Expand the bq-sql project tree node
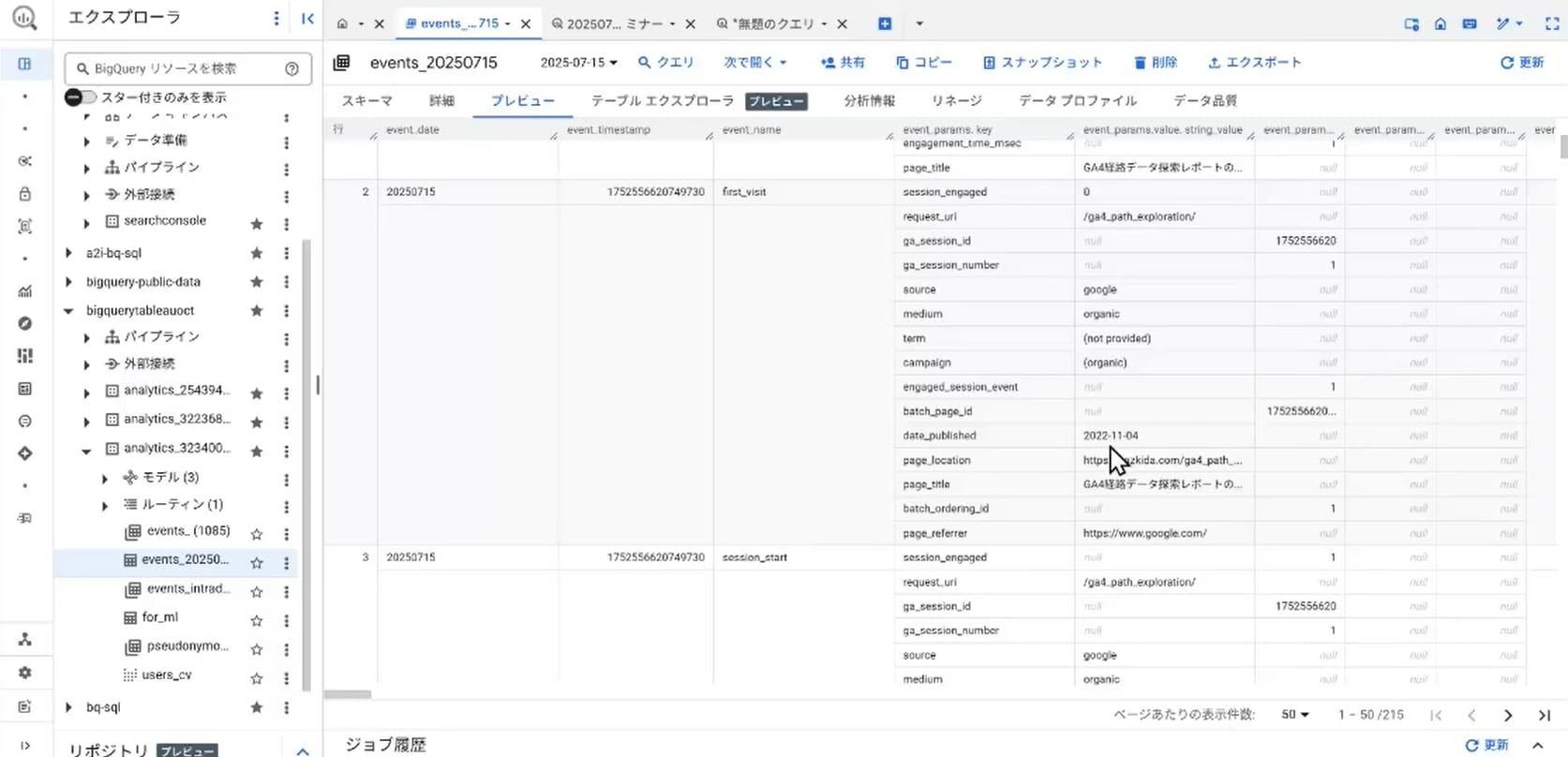Screen dimensions: 1568x757 pyautogui.click(x=68, y=707)
